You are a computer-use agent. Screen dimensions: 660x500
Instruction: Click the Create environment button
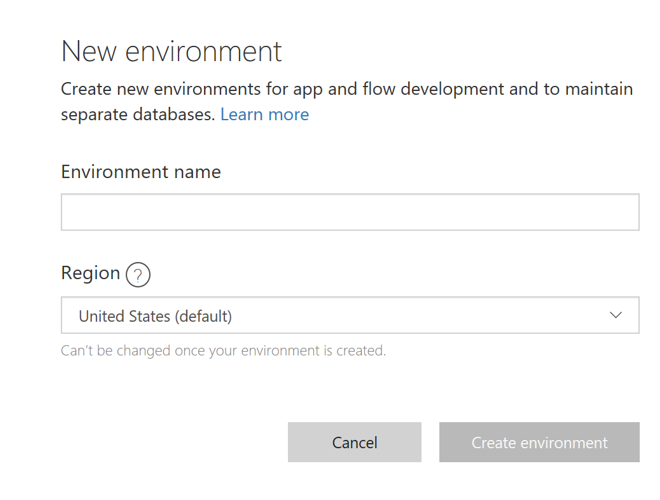coord(539,442)
